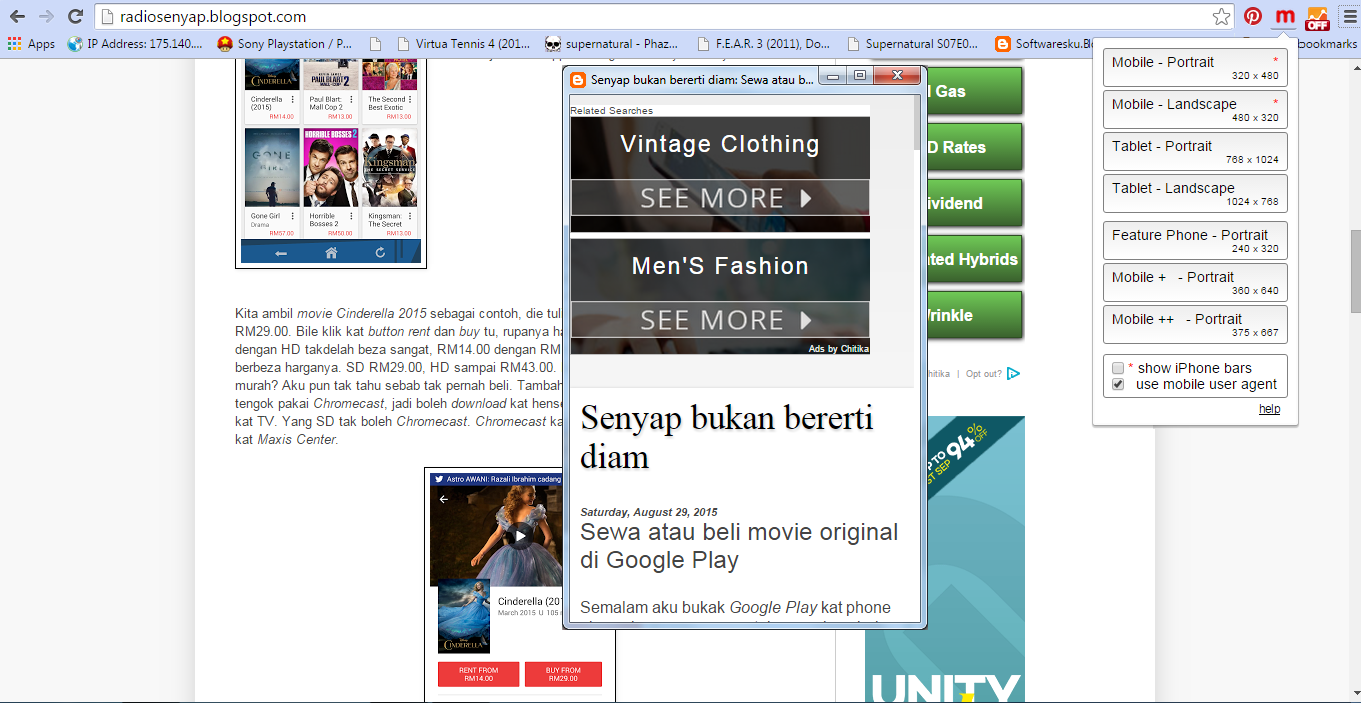The width and height of the screenshot is (1361, 703).
Task: Select Feature Phone - Portrait 240 x 320
Action: click(x=1195, y=241)
